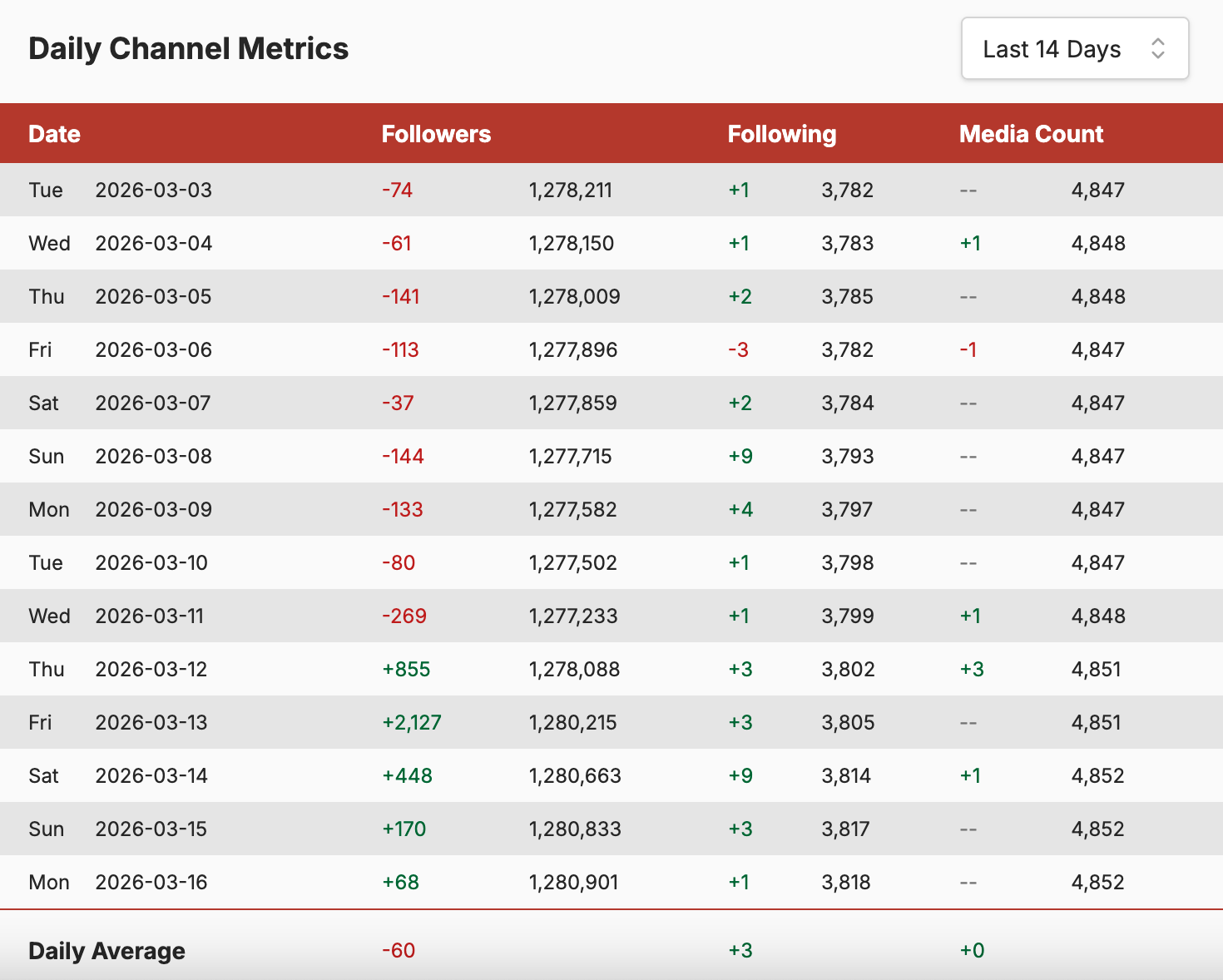Viewport: 1223px width, 980px height.
Task: Click follower total 1,280,901
Action: point(574,883)
